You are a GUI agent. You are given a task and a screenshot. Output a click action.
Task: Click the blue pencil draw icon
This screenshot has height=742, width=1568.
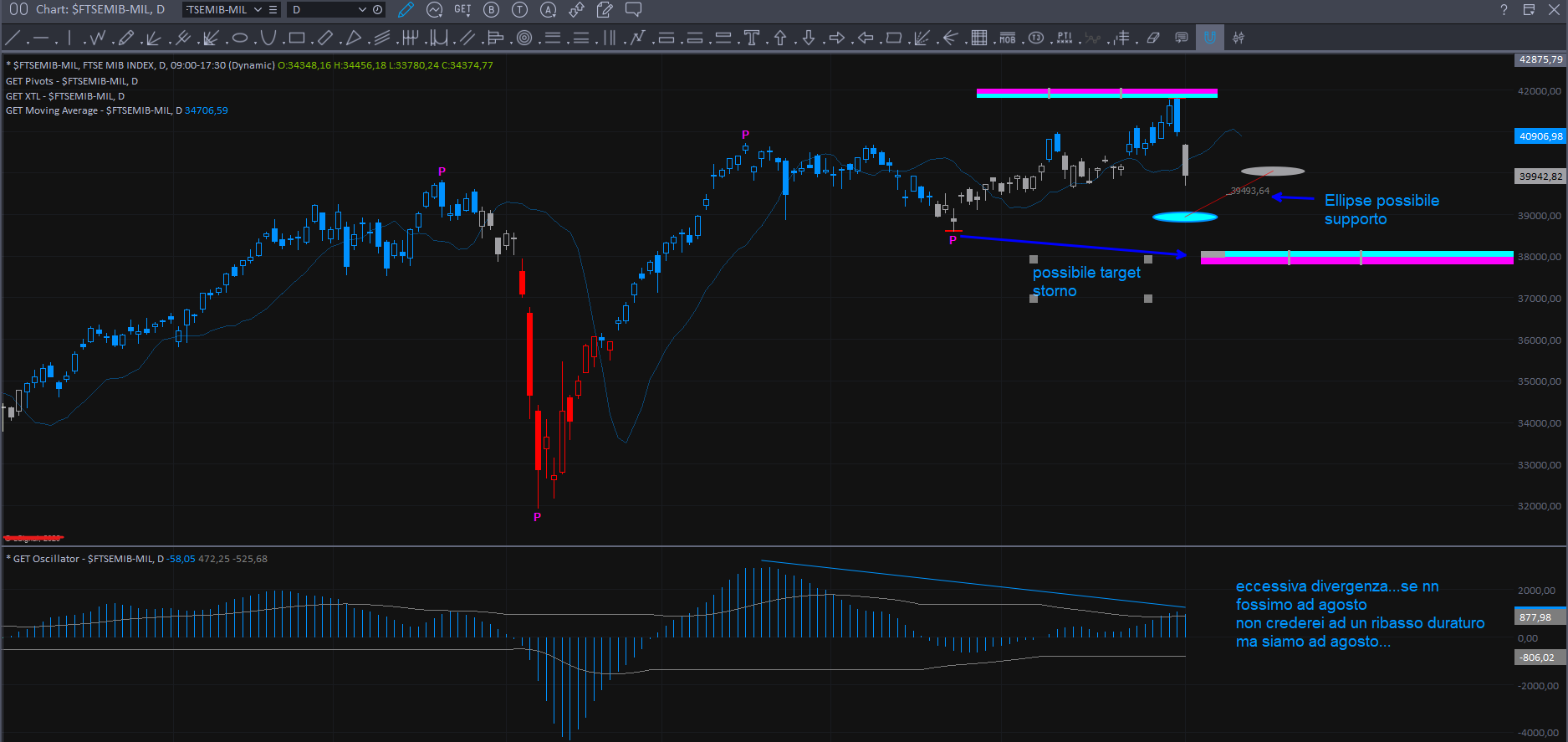click(x=406, y=10)
